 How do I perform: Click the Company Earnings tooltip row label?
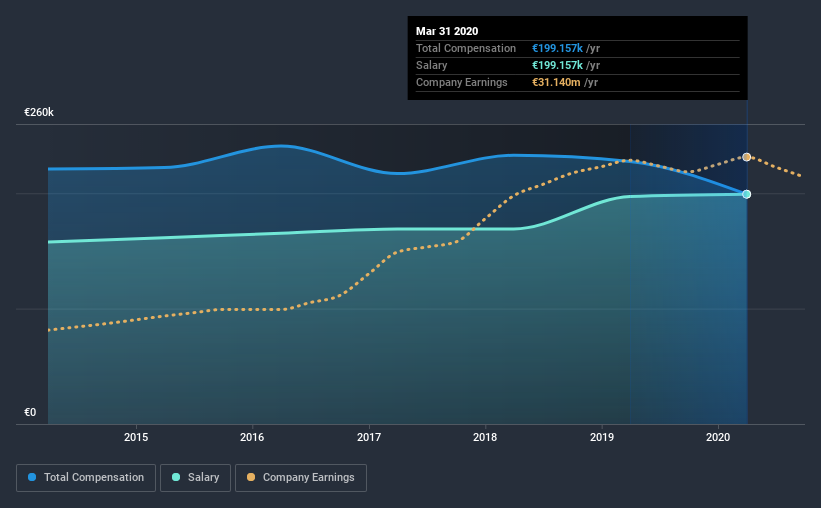462,82
